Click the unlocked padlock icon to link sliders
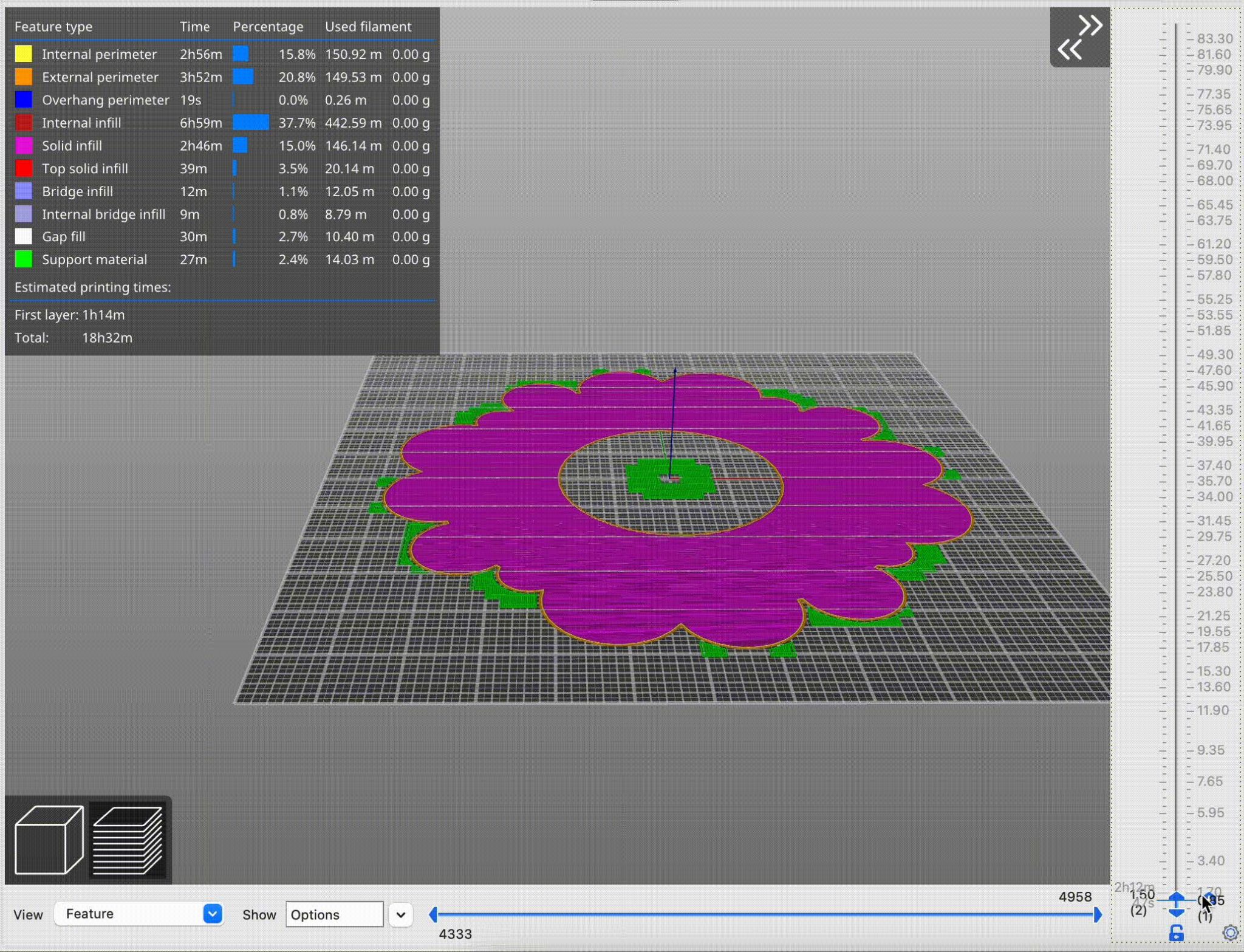Viewport: 1244px width, 952px height. tap(1177, 931)
